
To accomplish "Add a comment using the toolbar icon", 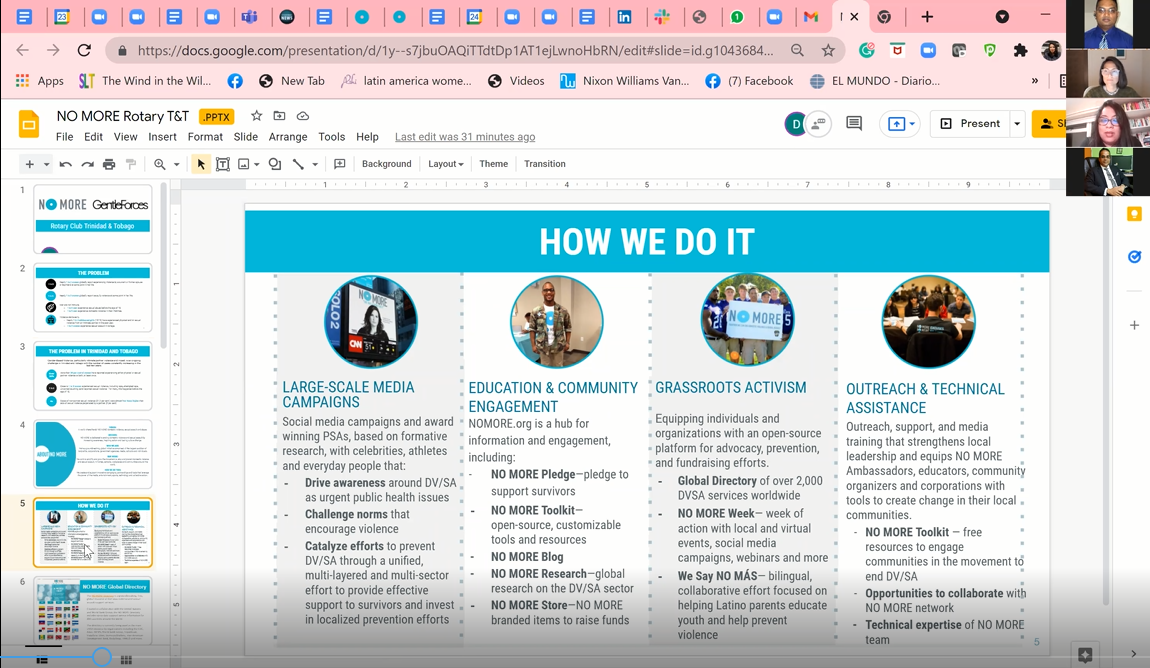I will tap(340, 164).
